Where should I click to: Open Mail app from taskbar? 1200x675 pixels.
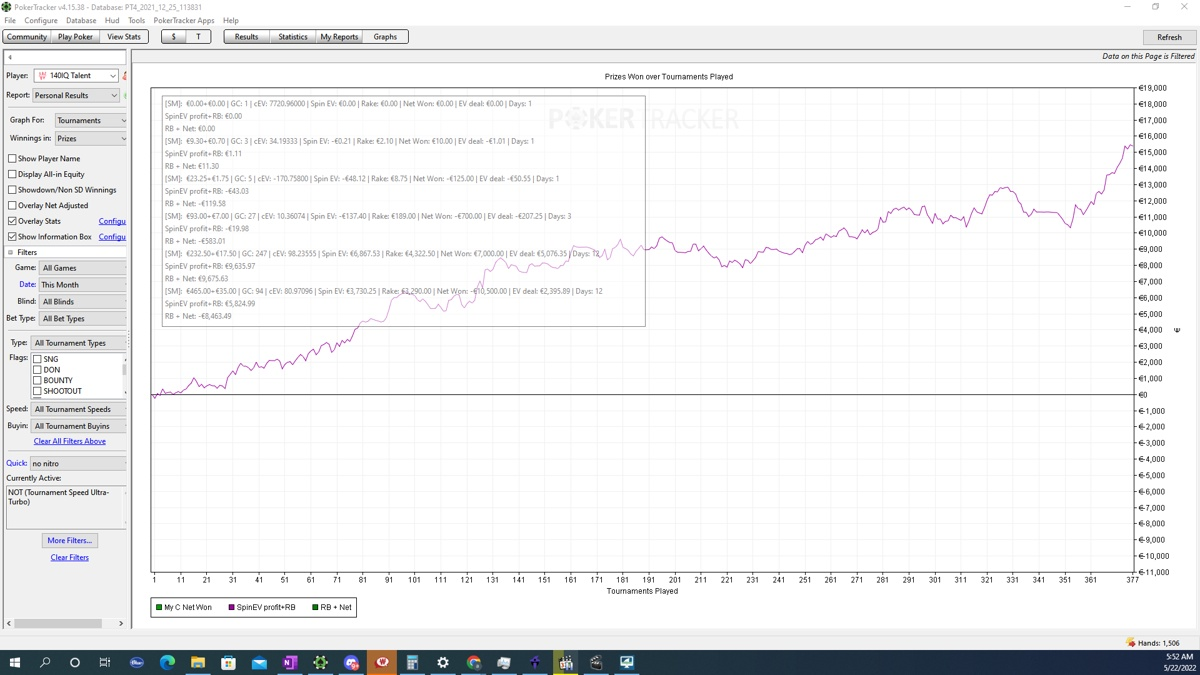click(259, 662)
